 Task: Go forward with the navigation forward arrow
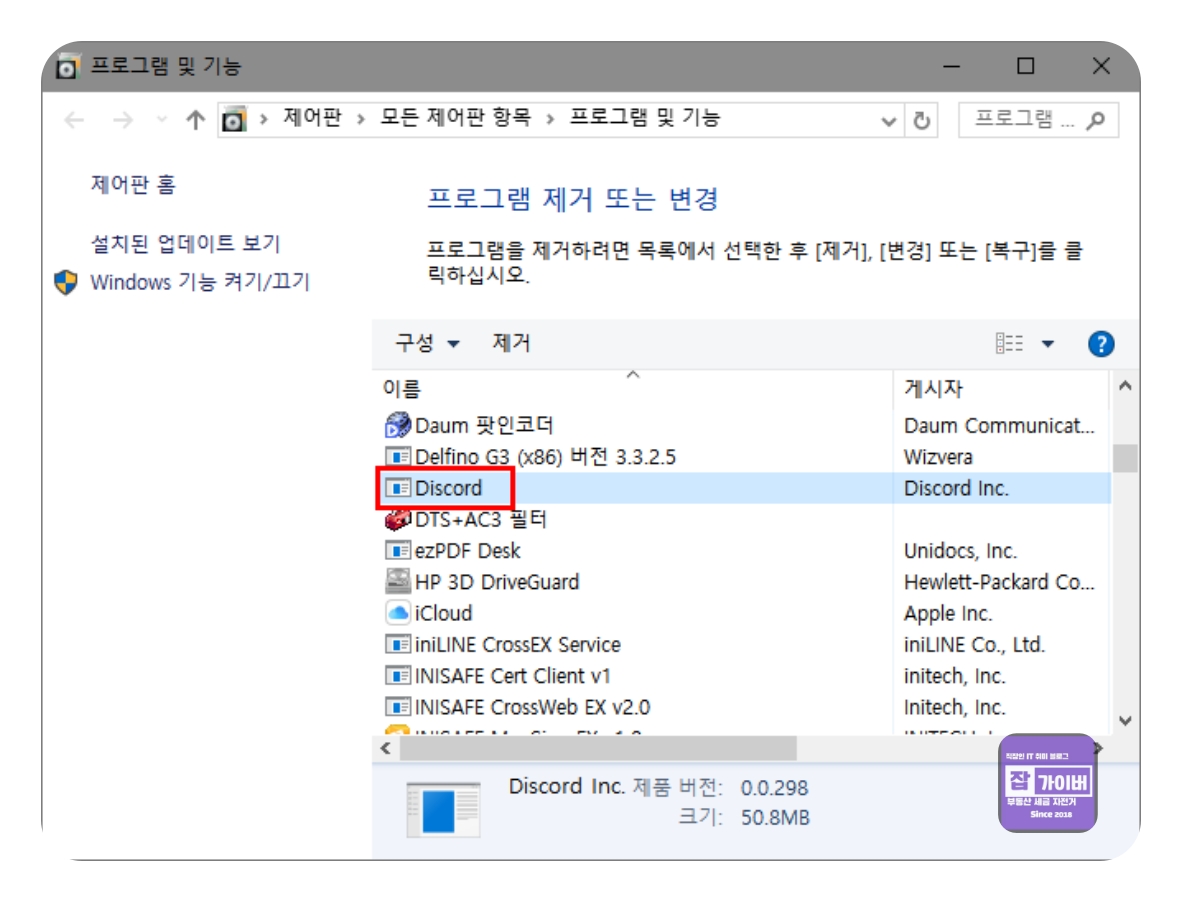pyautogui.click(x=122, y=120)
